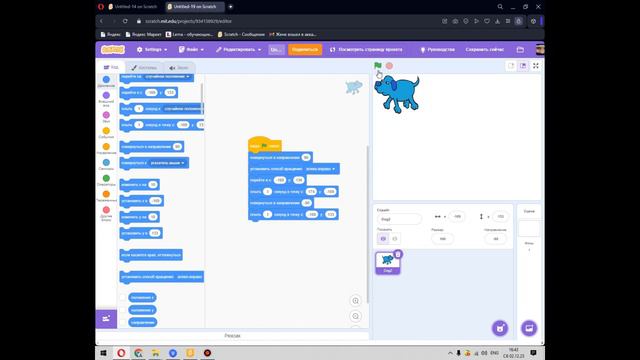
Task: Click the project title field in menu bar
Action: tap(276, 49)
